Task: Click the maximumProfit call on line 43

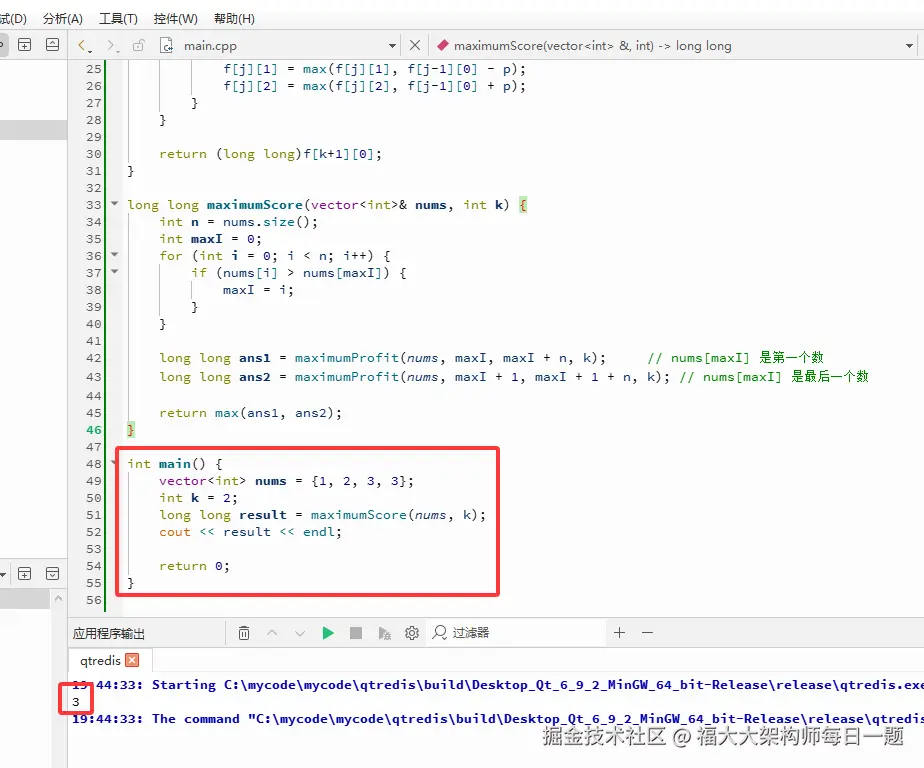Action: 346,377
